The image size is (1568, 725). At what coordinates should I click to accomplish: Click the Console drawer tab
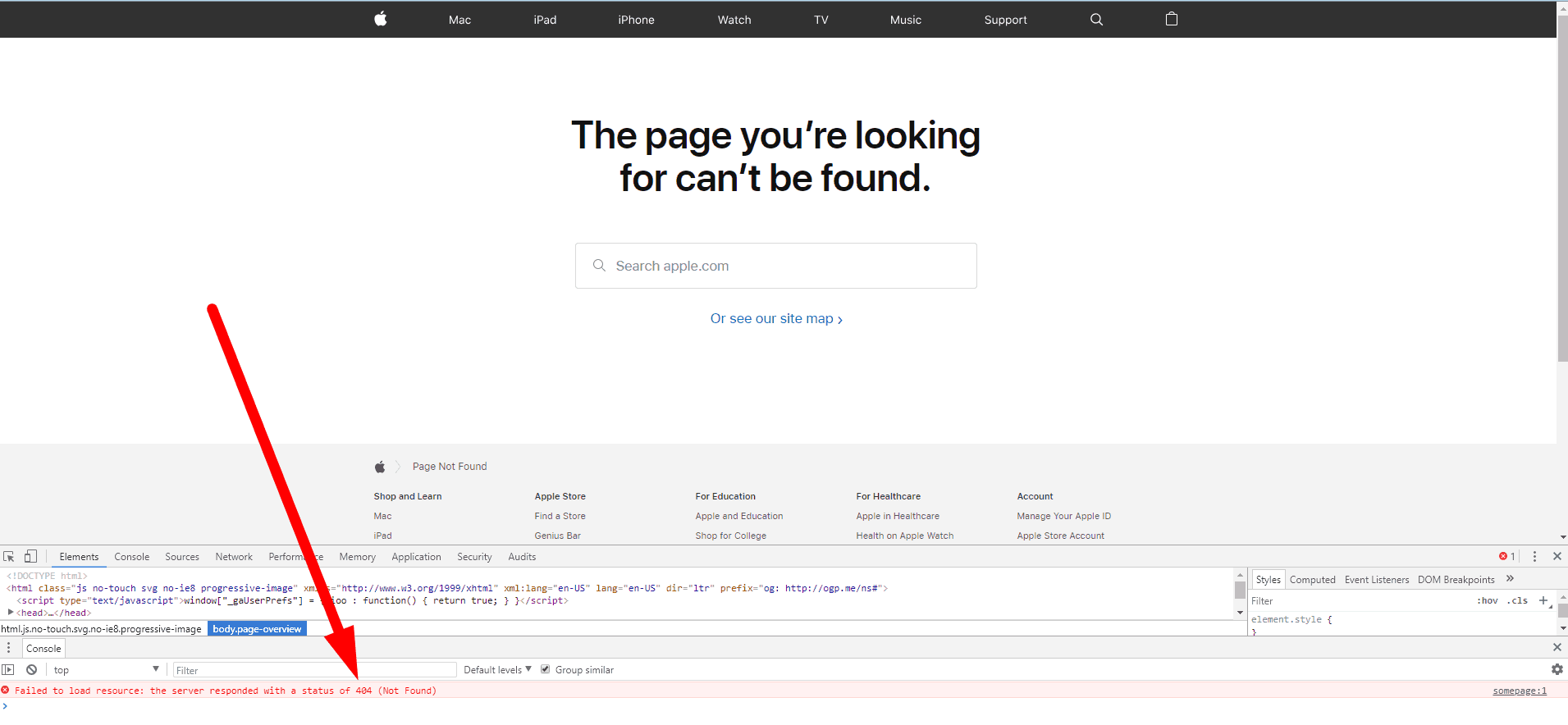43,648
